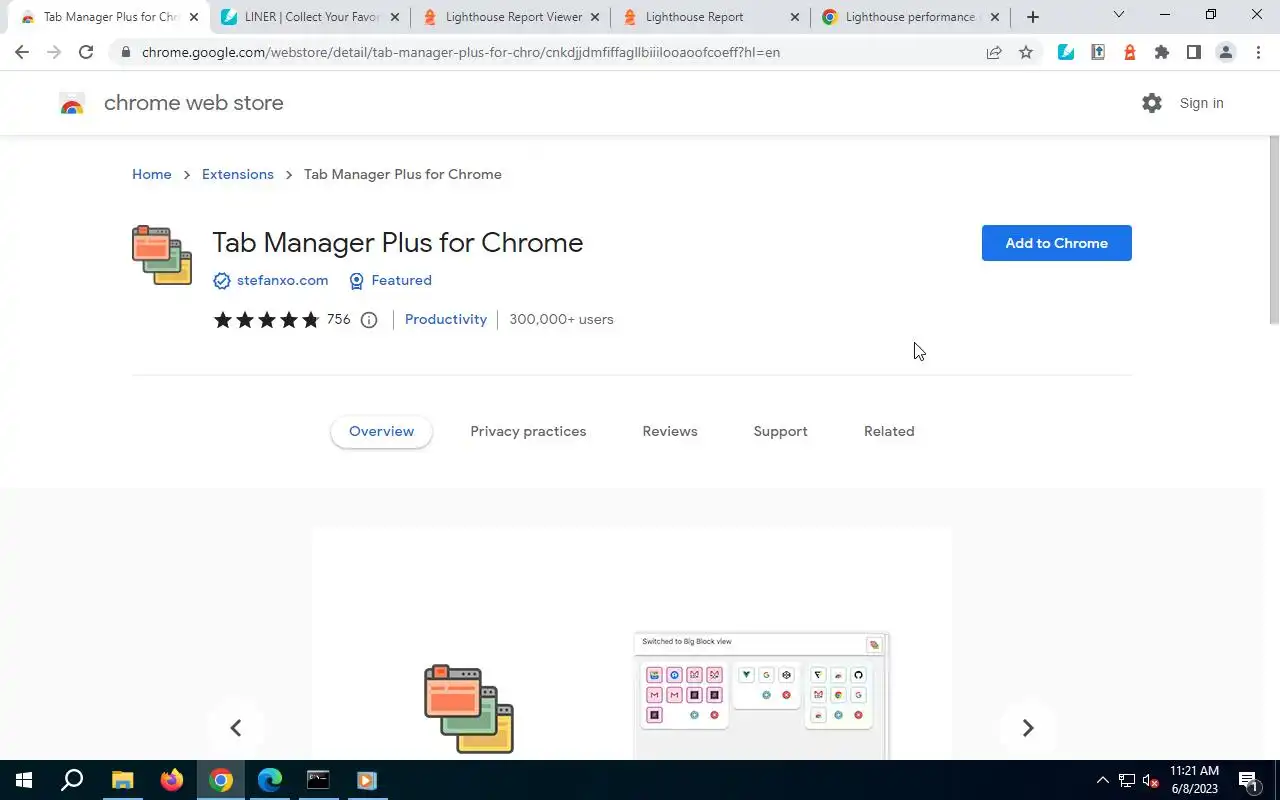Open tab search dropdown arrow
The image size is (1280, 800).
click(1119, 15)
